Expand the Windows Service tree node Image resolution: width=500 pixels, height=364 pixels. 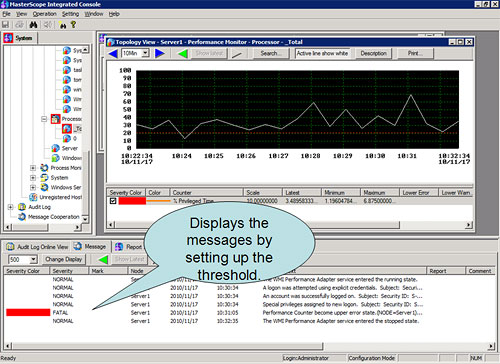[x=33, y=187]
